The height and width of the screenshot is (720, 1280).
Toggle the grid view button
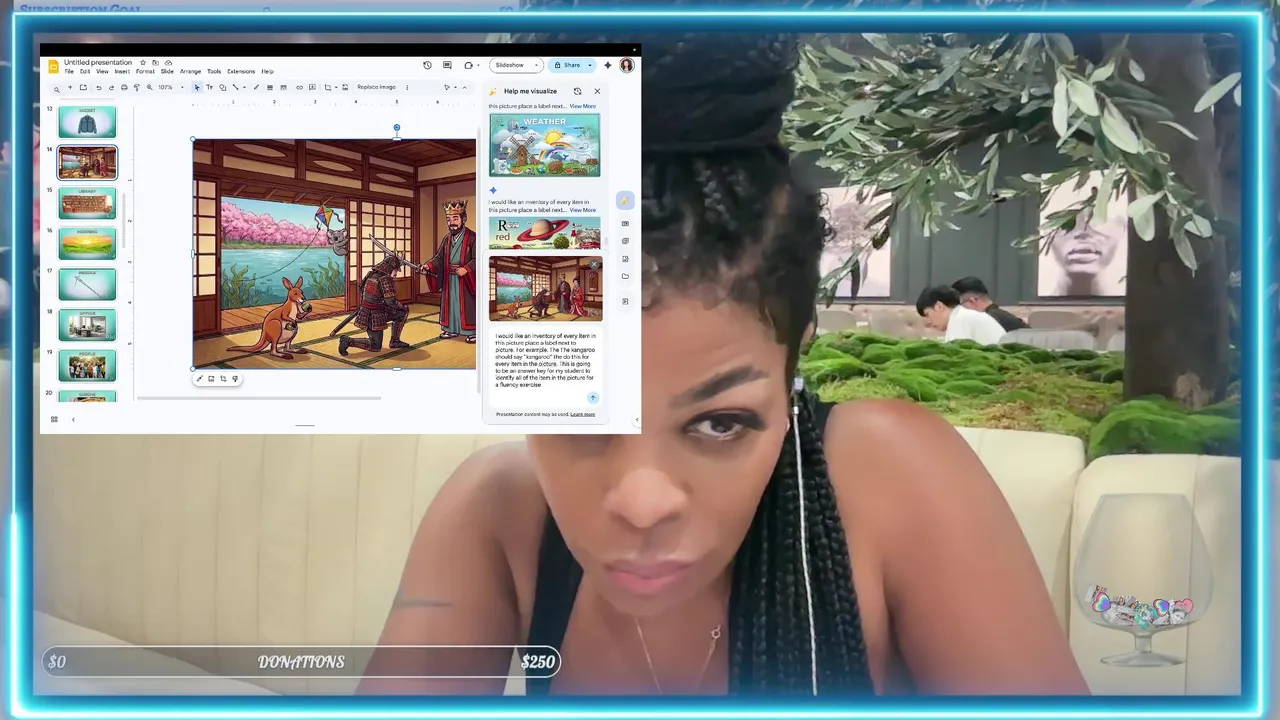[54, 419]
